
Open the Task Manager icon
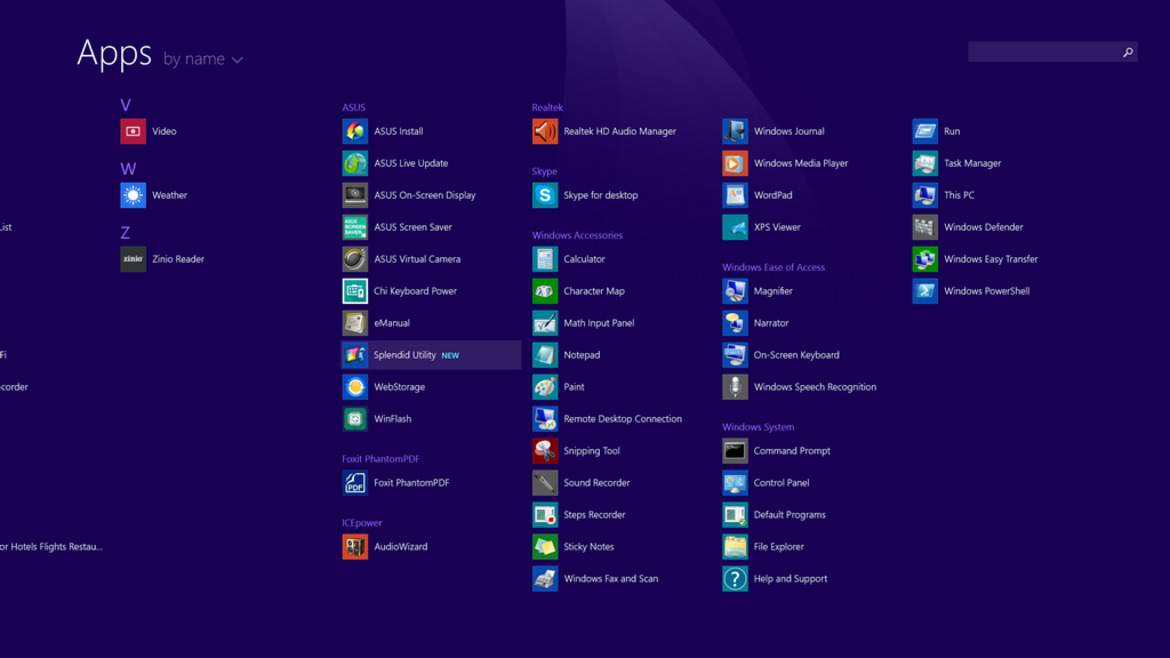click(x=925, y=163)
